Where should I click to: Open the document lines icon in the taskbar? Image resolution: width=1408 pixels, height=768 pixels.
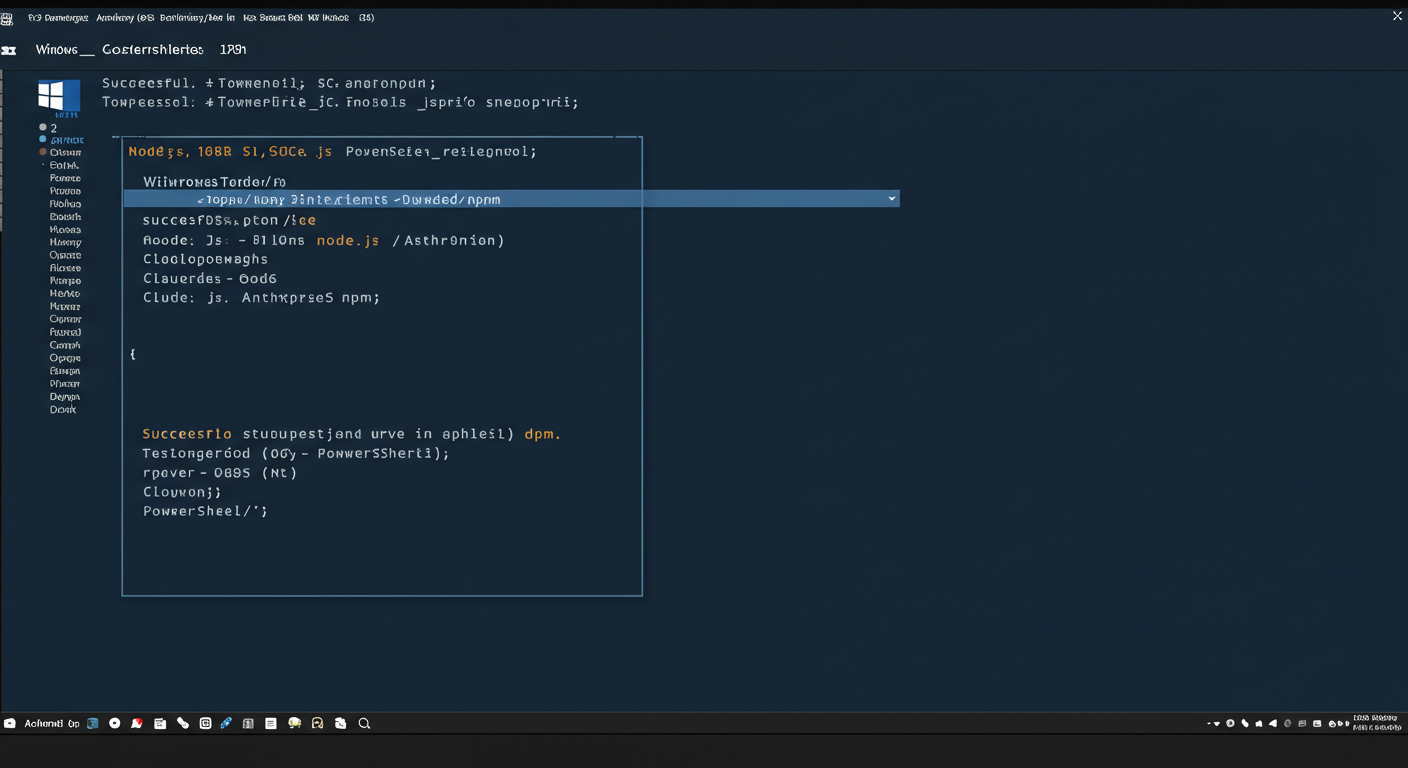[x=270, y=723]
